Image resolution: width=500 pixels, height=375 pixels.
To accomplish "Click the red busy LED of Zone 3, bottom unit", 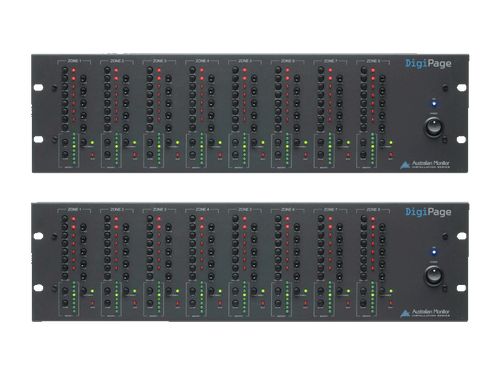I will coord(178,304).
